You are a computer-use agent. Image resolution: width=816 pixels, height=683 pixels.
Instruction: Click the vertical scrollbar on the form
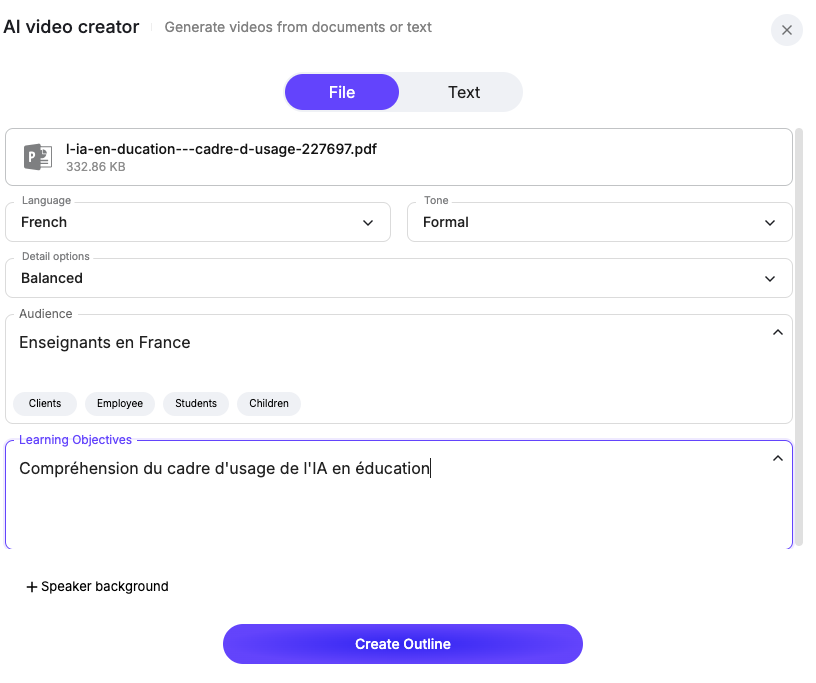799,340
